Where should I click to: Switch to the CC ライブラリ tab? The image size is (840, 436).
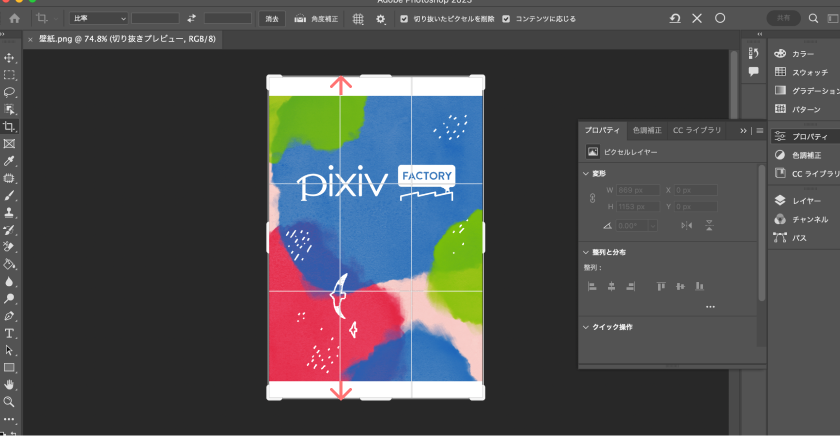(x=697, y=130)
